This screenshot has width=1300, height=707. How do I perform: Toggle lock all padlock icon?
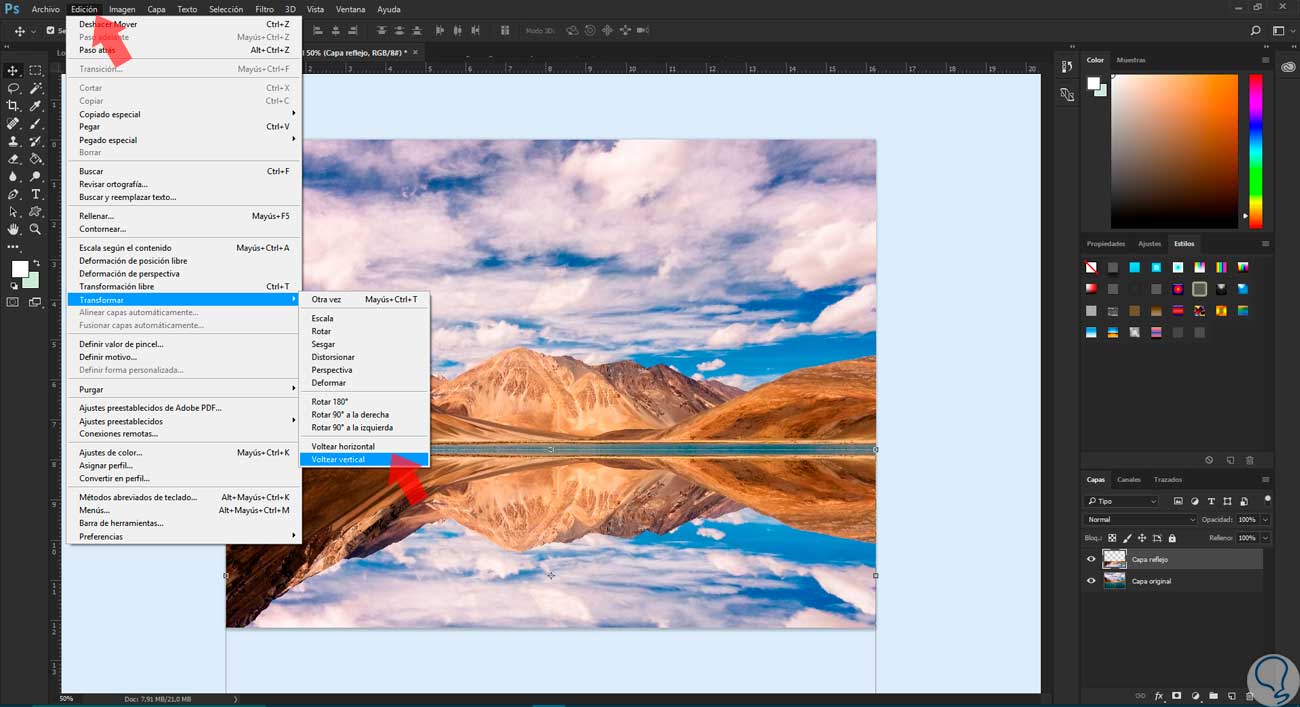point(1172,538)
